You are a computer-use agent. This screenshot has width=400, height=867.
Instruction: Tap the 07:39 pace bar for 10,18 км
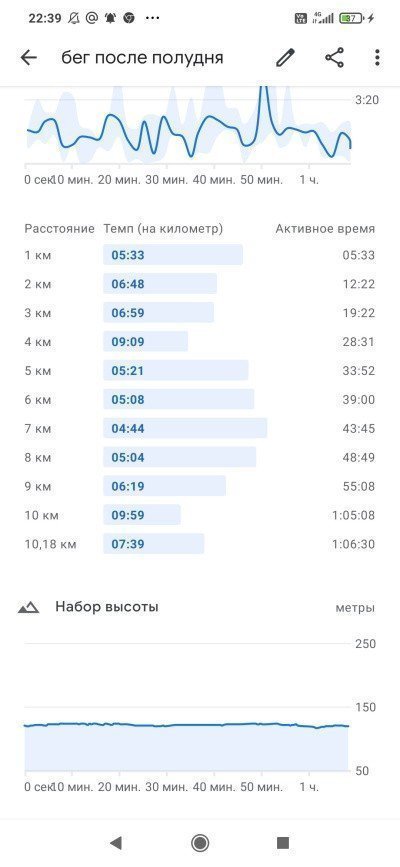tap(154, 544)
